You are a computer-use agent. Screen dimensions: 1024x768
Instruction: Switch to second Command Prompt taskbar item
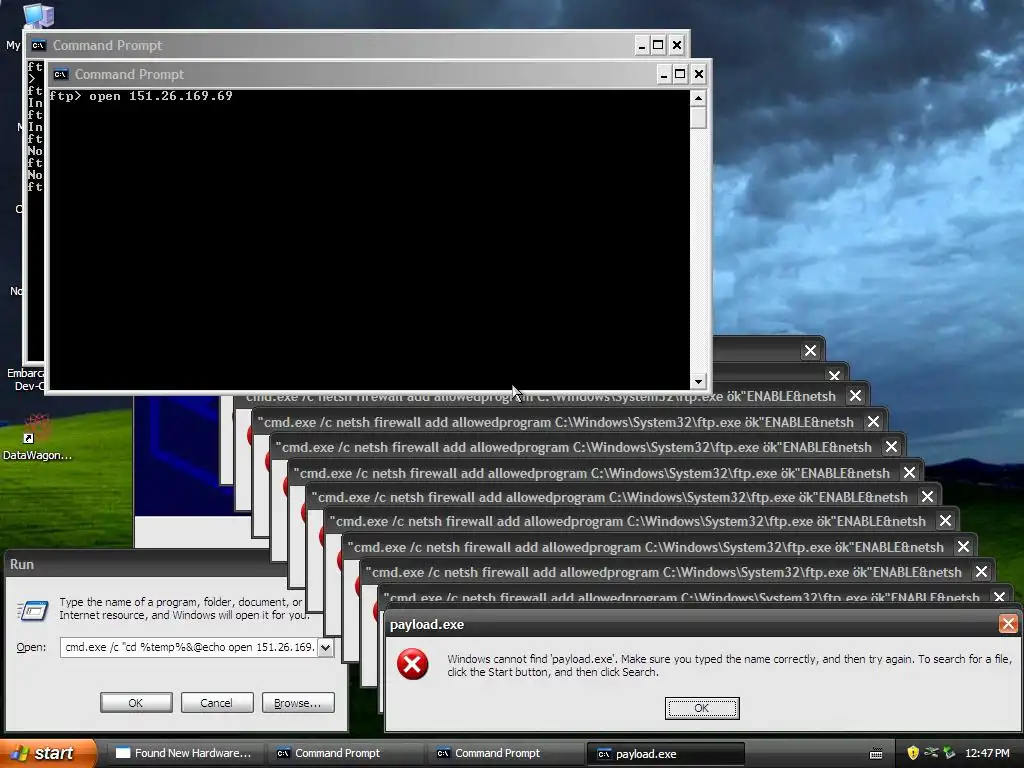(x=506, y=753)
